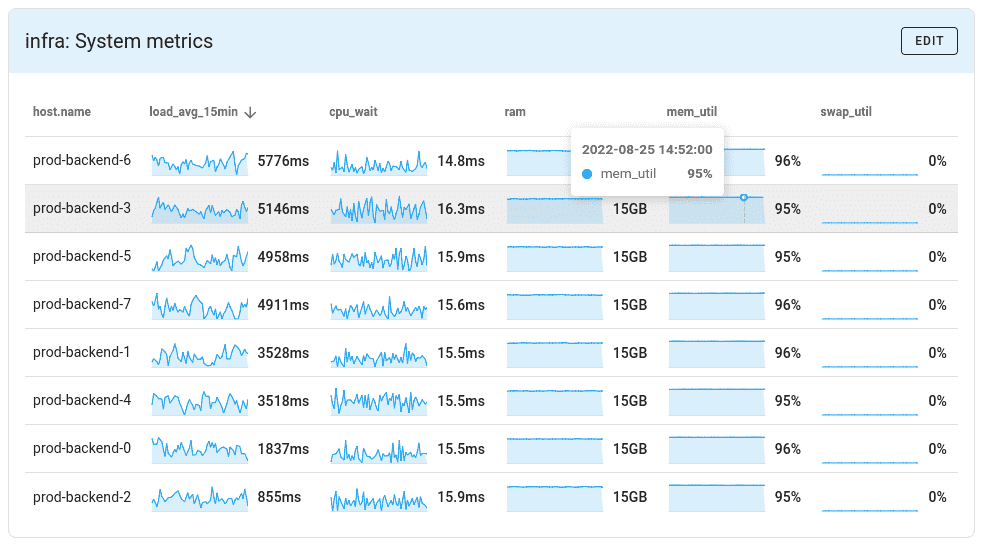Click the swap_util column header
Screen dimensions: 983x550
[x=846, y=112]
